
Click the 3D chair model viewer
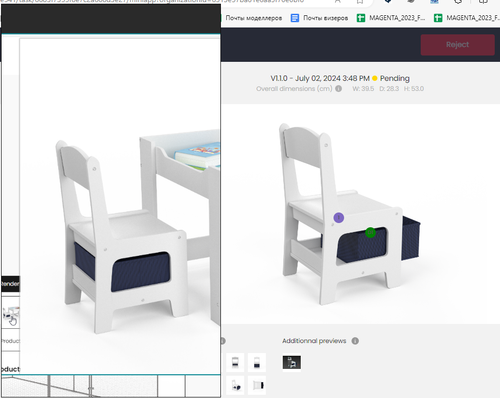[x=360, y=213]
